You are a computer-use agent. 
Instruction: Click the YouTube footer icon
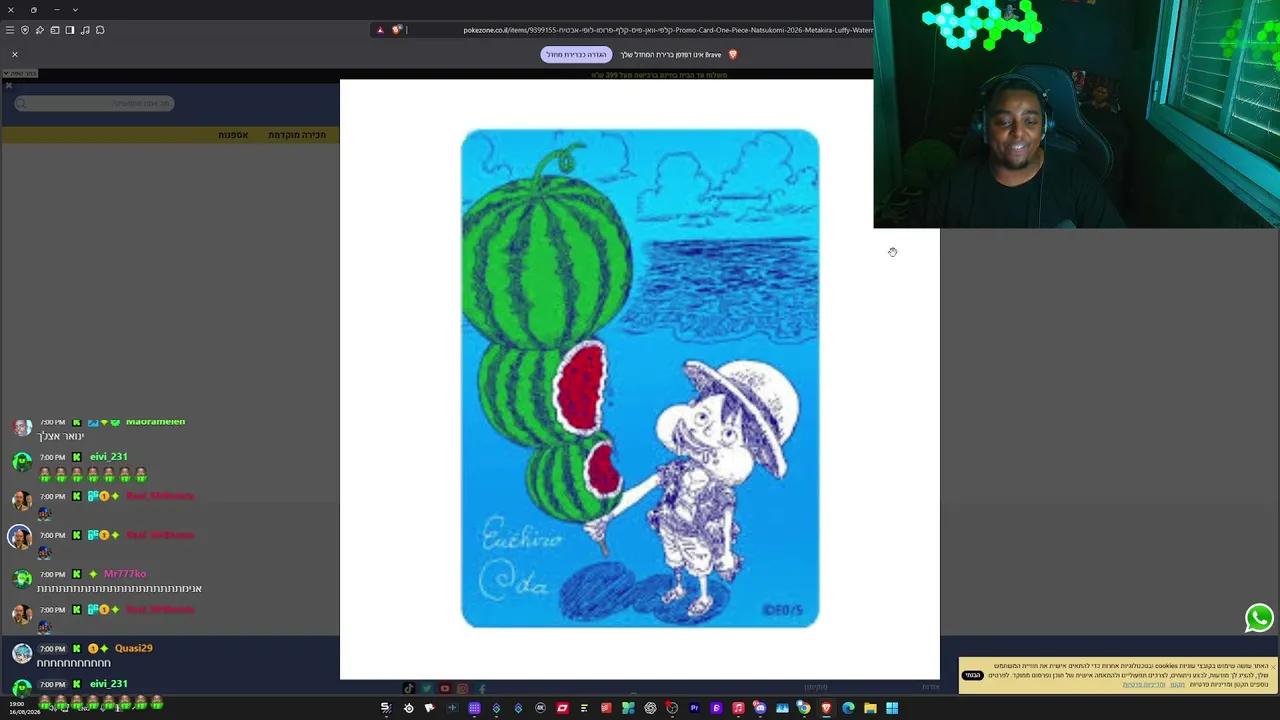[445, 688]
